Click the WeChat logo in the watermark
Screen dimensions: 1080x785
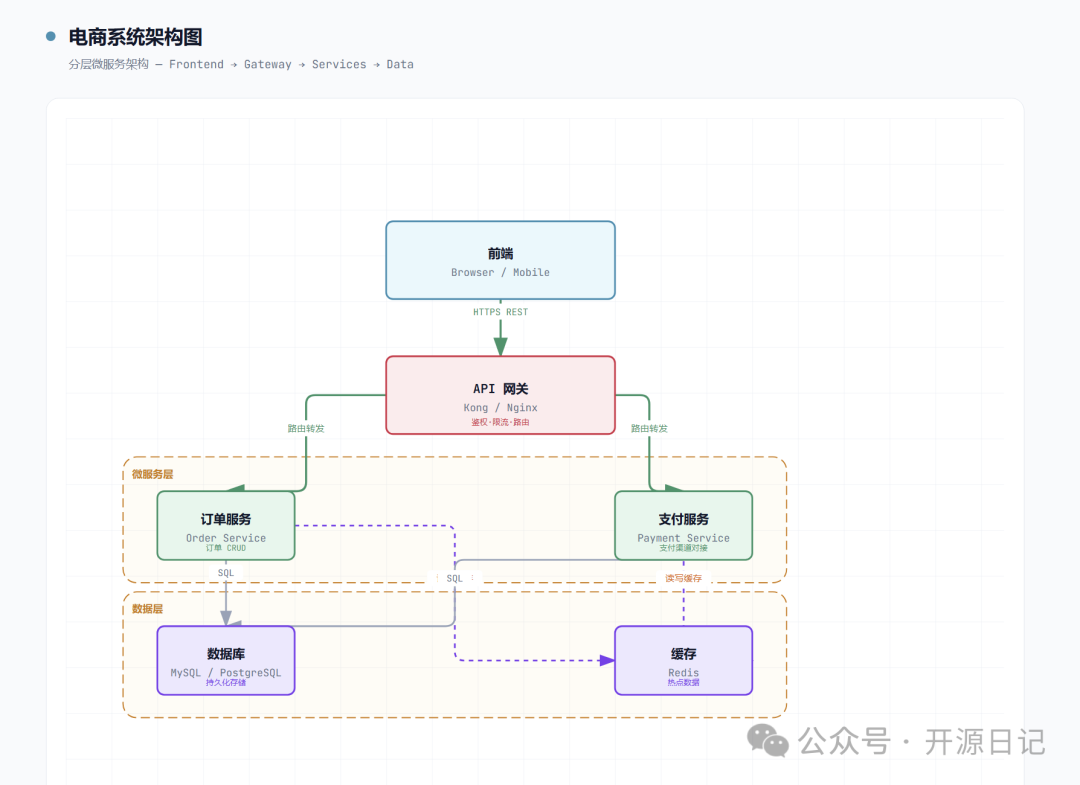click(767, 741)
